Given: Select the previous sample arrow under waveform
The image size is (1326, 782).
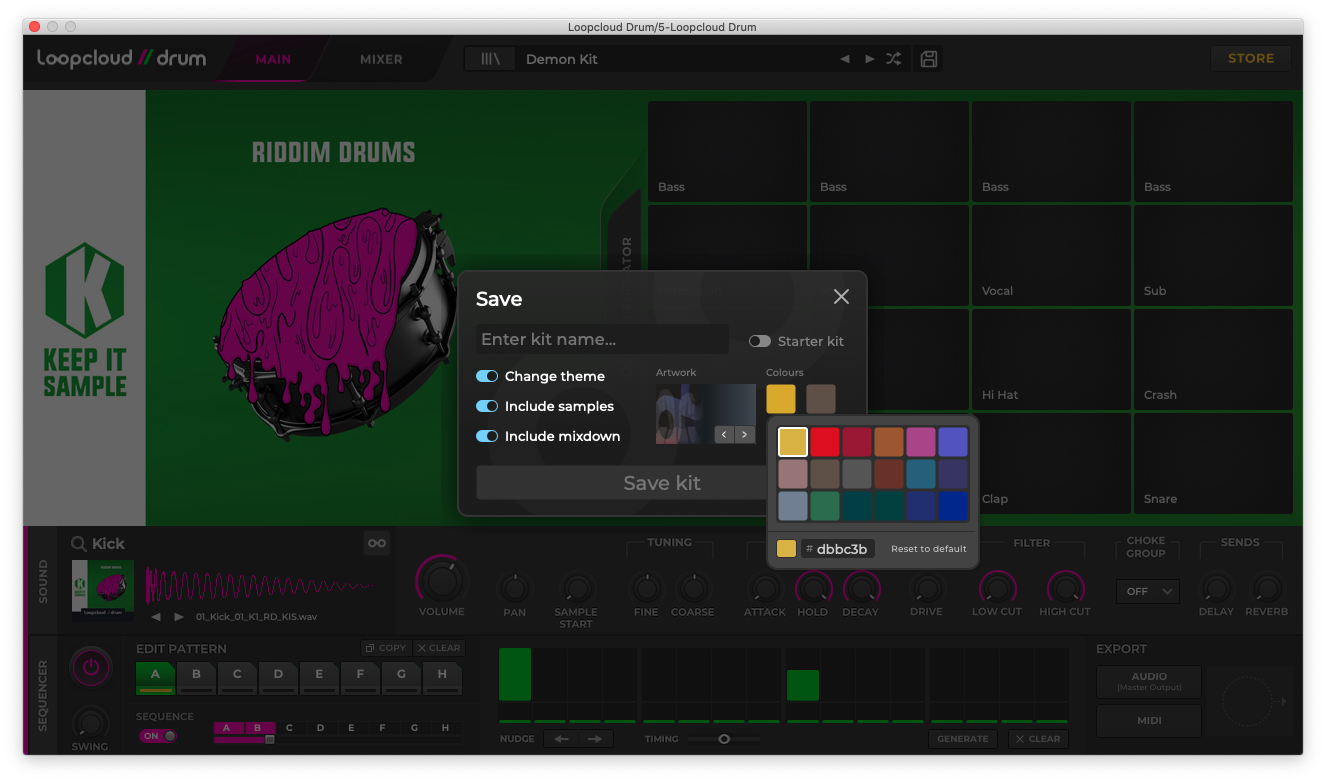Looking at the screenshot, I should (x=156, y=617).
